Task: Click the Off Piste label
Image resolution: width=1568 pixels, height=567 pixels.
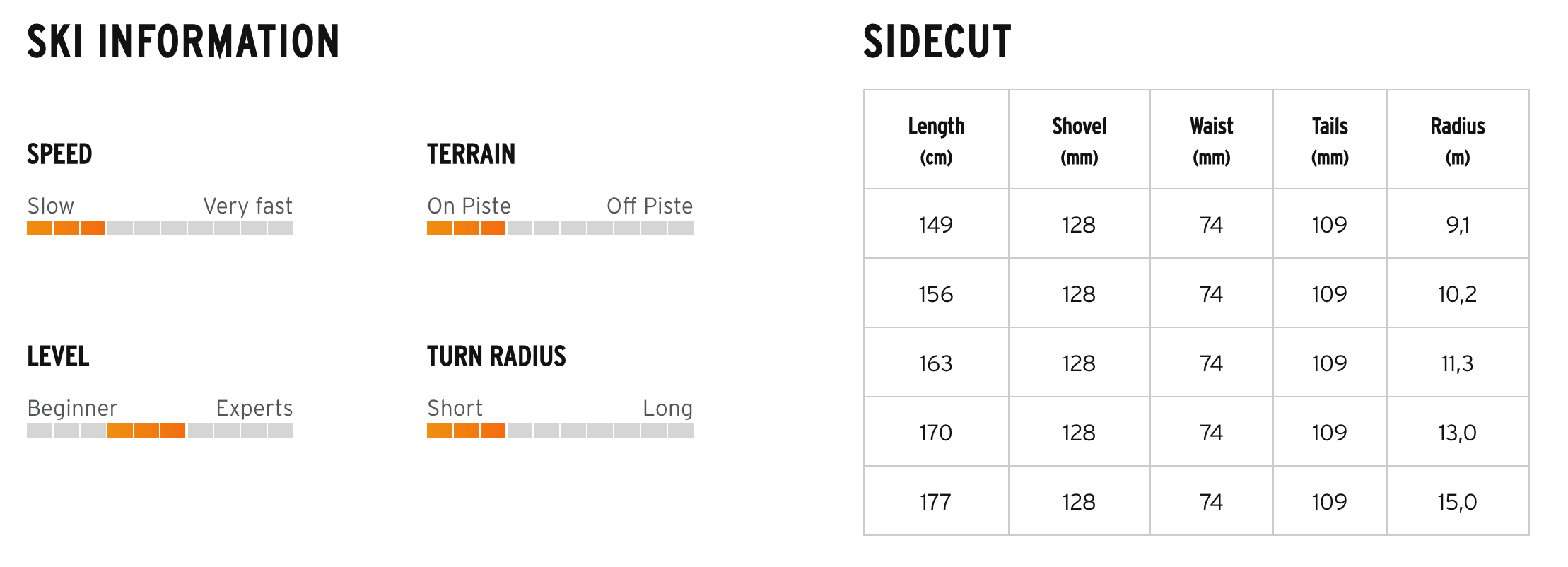Action: pyautogui.click(x=650, y=206)
